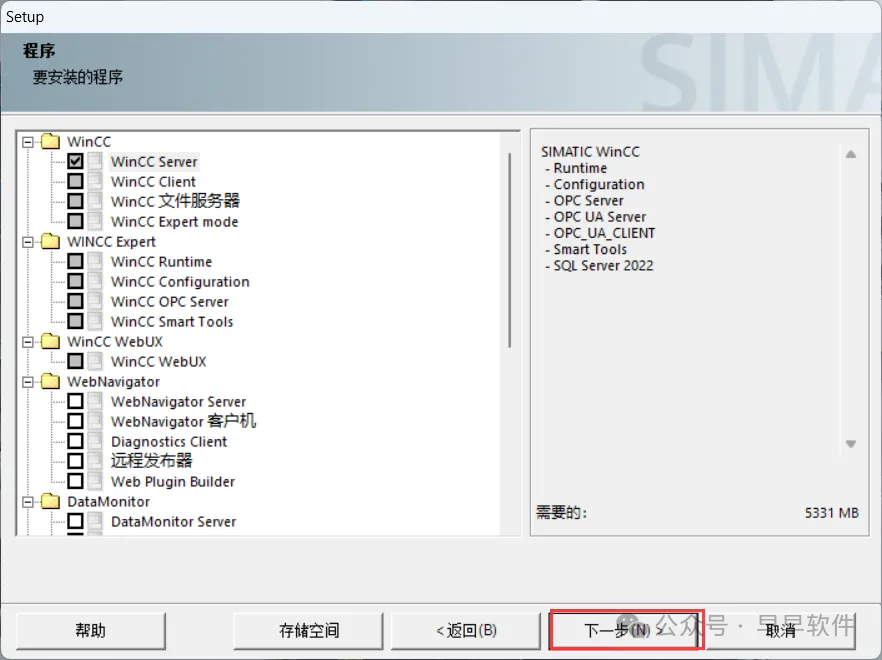Check the WebNavigator Server checkbox
Screen dimensions: 882x660
click(x=75, y=401)
